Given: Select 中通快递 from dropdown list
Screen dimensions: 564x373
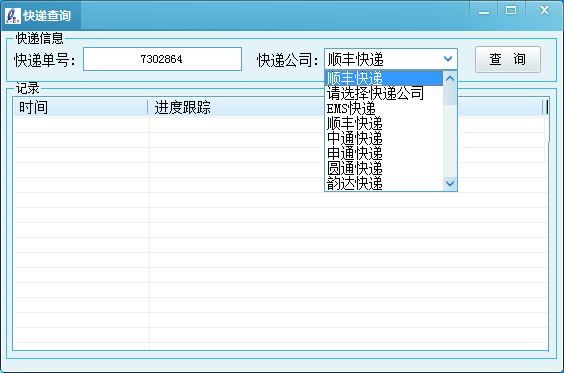Looking at the screenshot, I should click(x=384, y=139).
